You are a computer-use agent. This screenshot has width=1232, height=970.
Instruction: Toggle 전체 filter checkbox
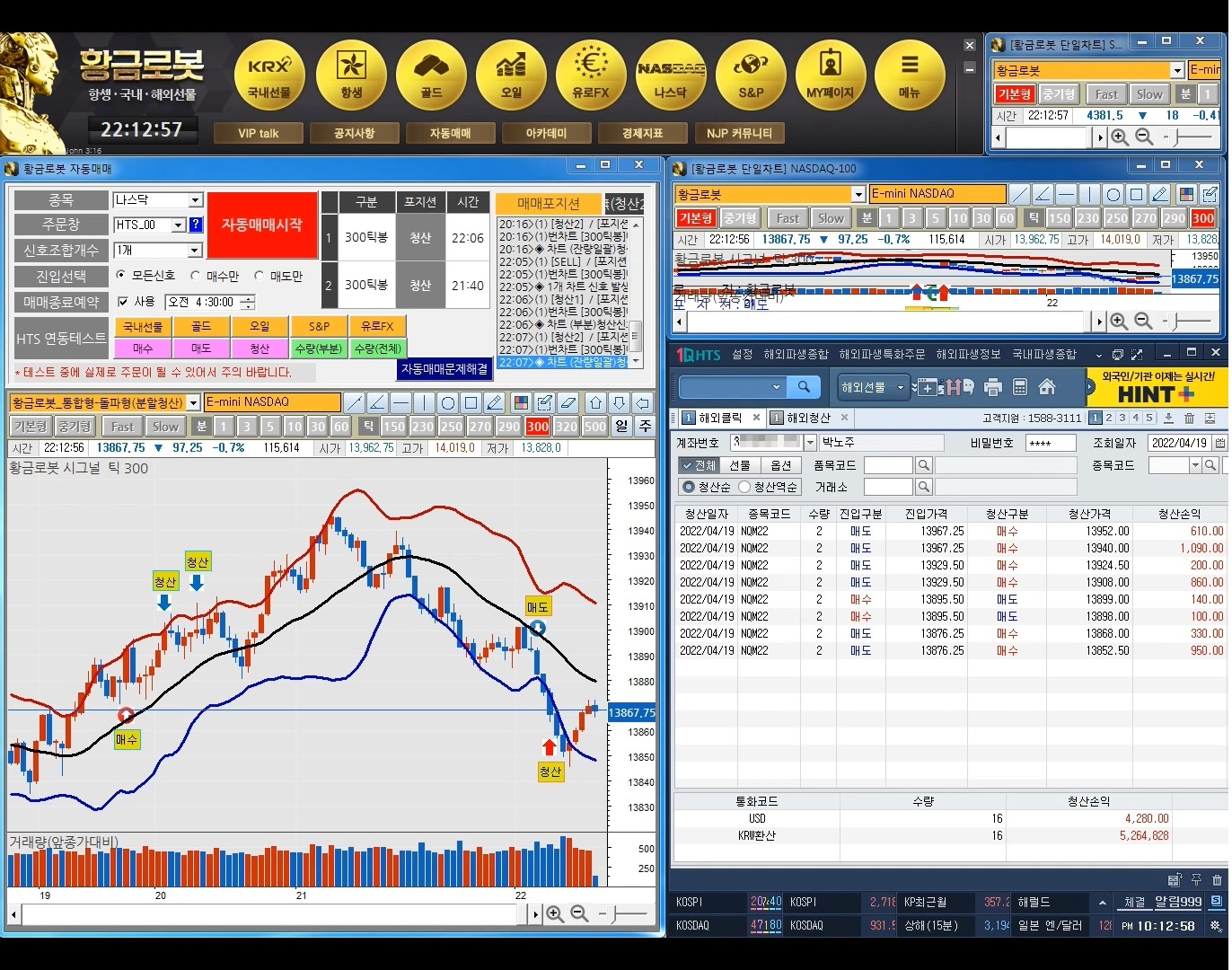coord(699,465)
